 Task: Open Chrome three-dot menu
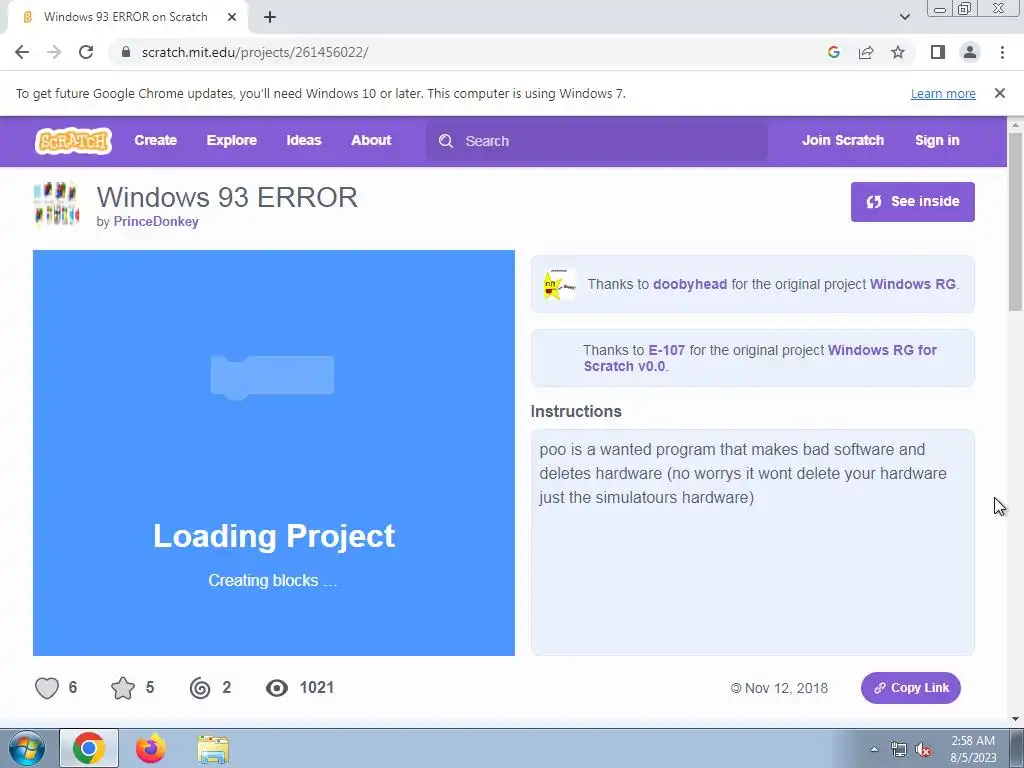pos(1002,52)
